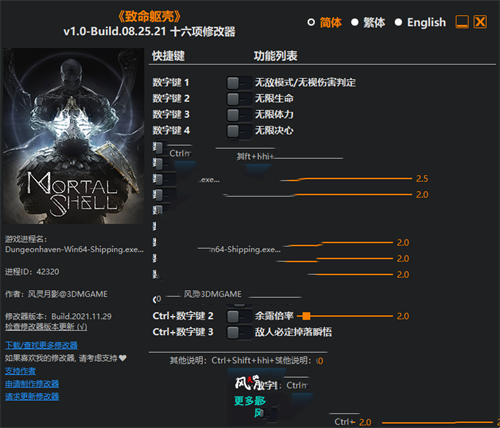Click hotkey label 数字键 1

[x=171, y=83]
